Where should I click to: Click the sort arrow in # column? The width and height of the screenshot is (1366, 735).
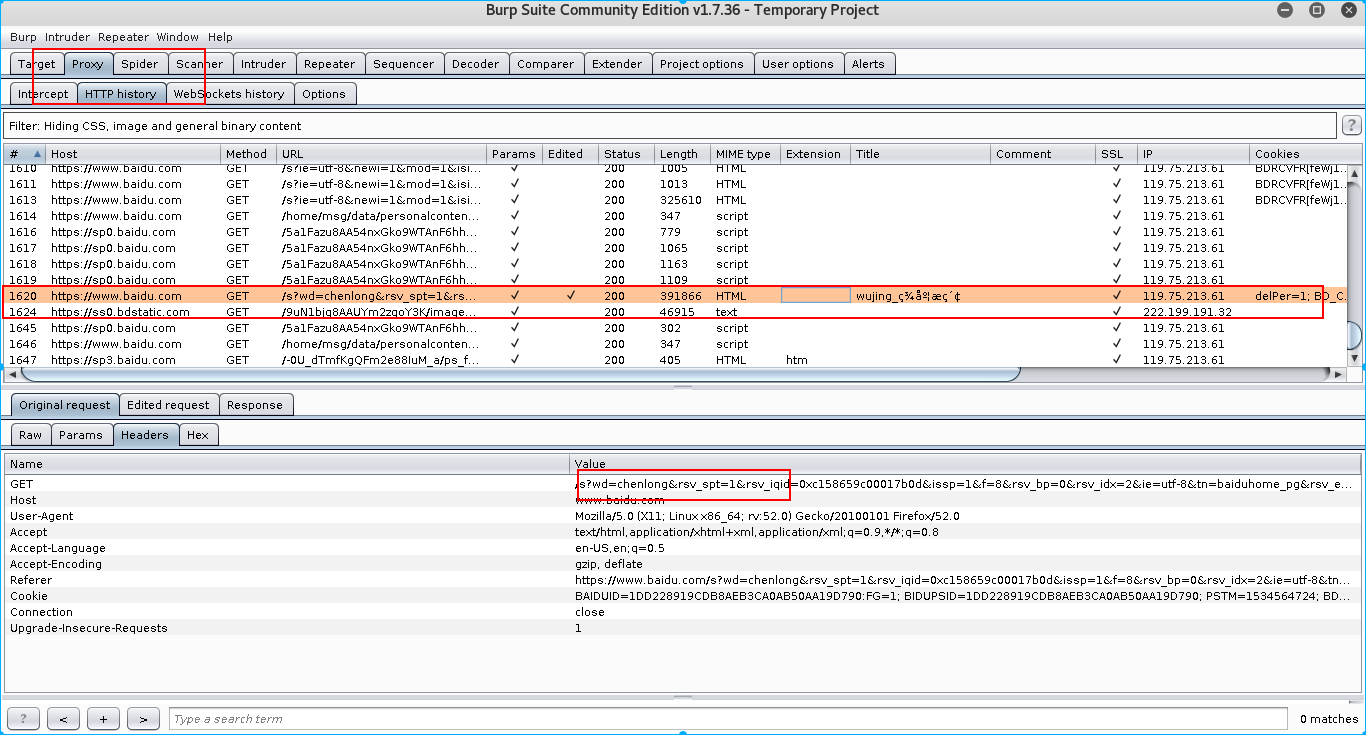pyautogui.click(x=38, y=154)
